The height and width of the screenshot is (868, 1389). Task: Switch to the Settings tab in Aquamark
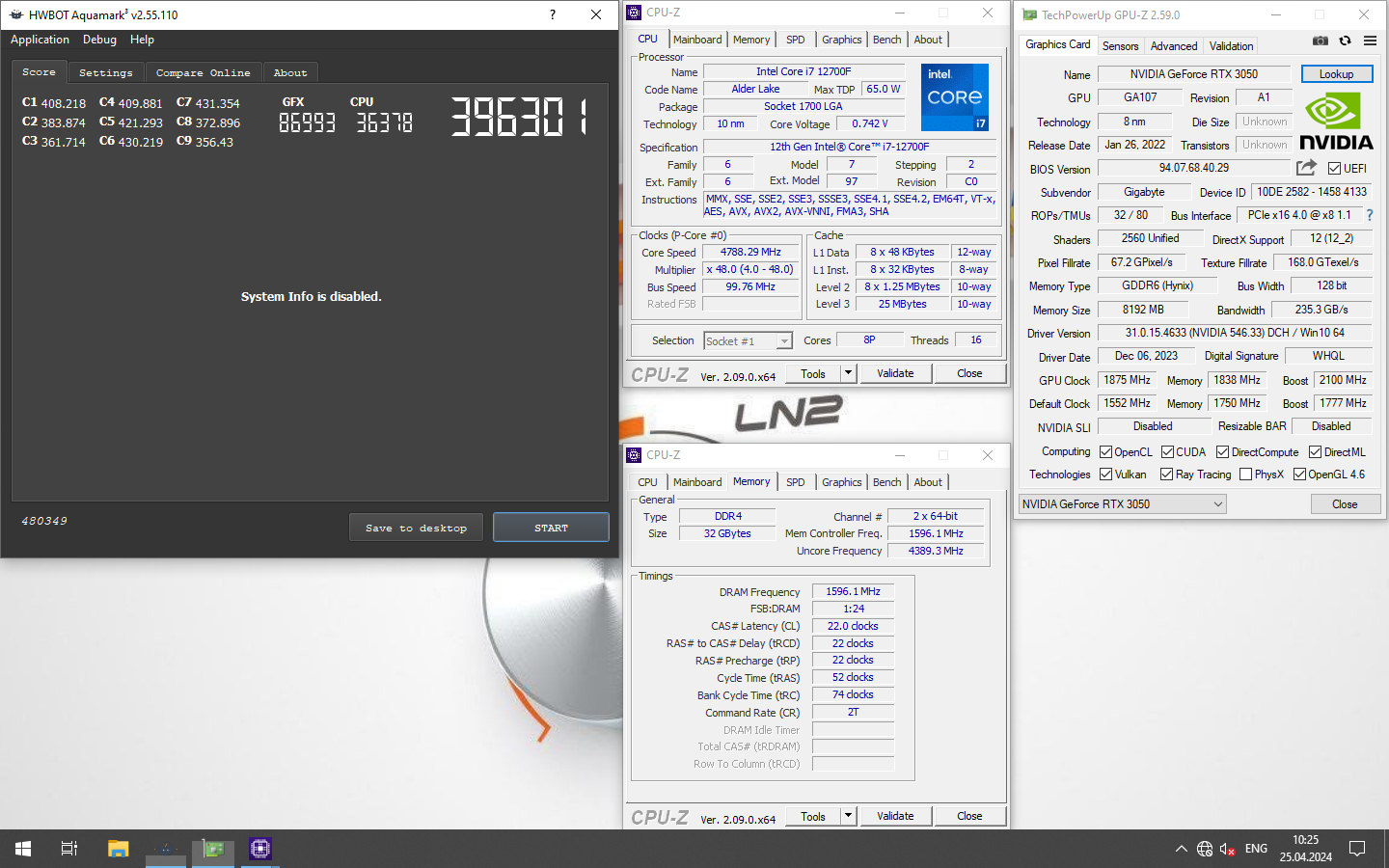[x=106, y=72]
